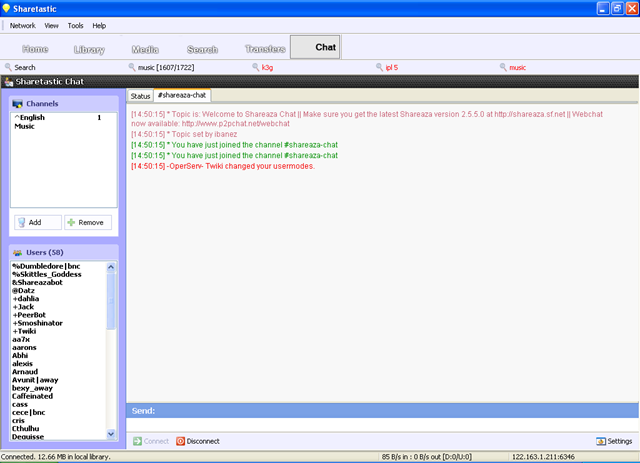Click the Search magnifier icon in search bar

tap(9, 68)
